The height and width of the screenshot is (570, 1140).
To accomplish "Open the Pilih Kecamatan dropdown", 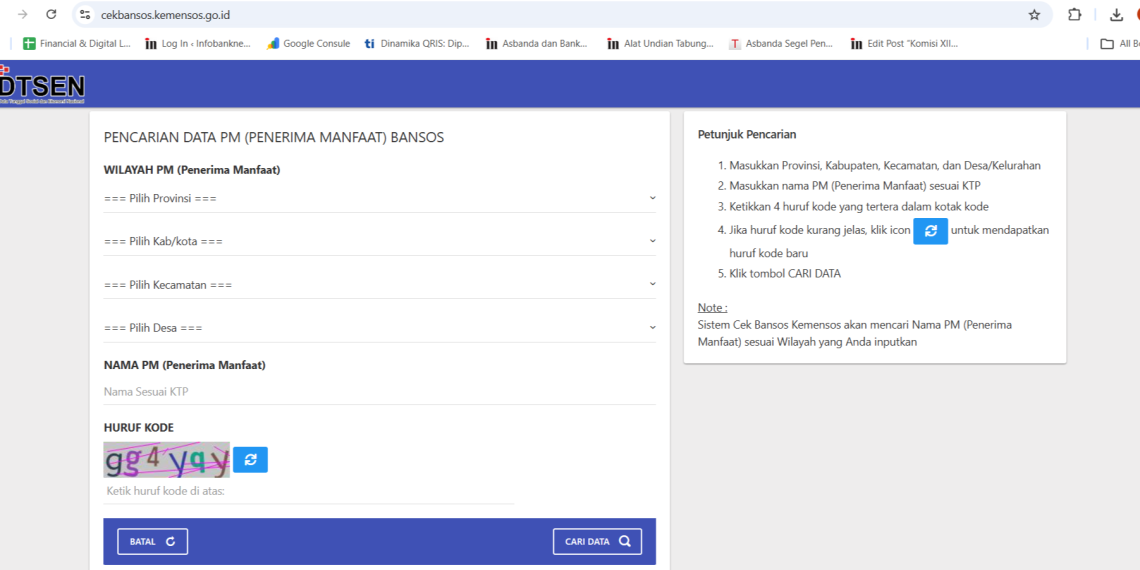I will tap(380, 284).
